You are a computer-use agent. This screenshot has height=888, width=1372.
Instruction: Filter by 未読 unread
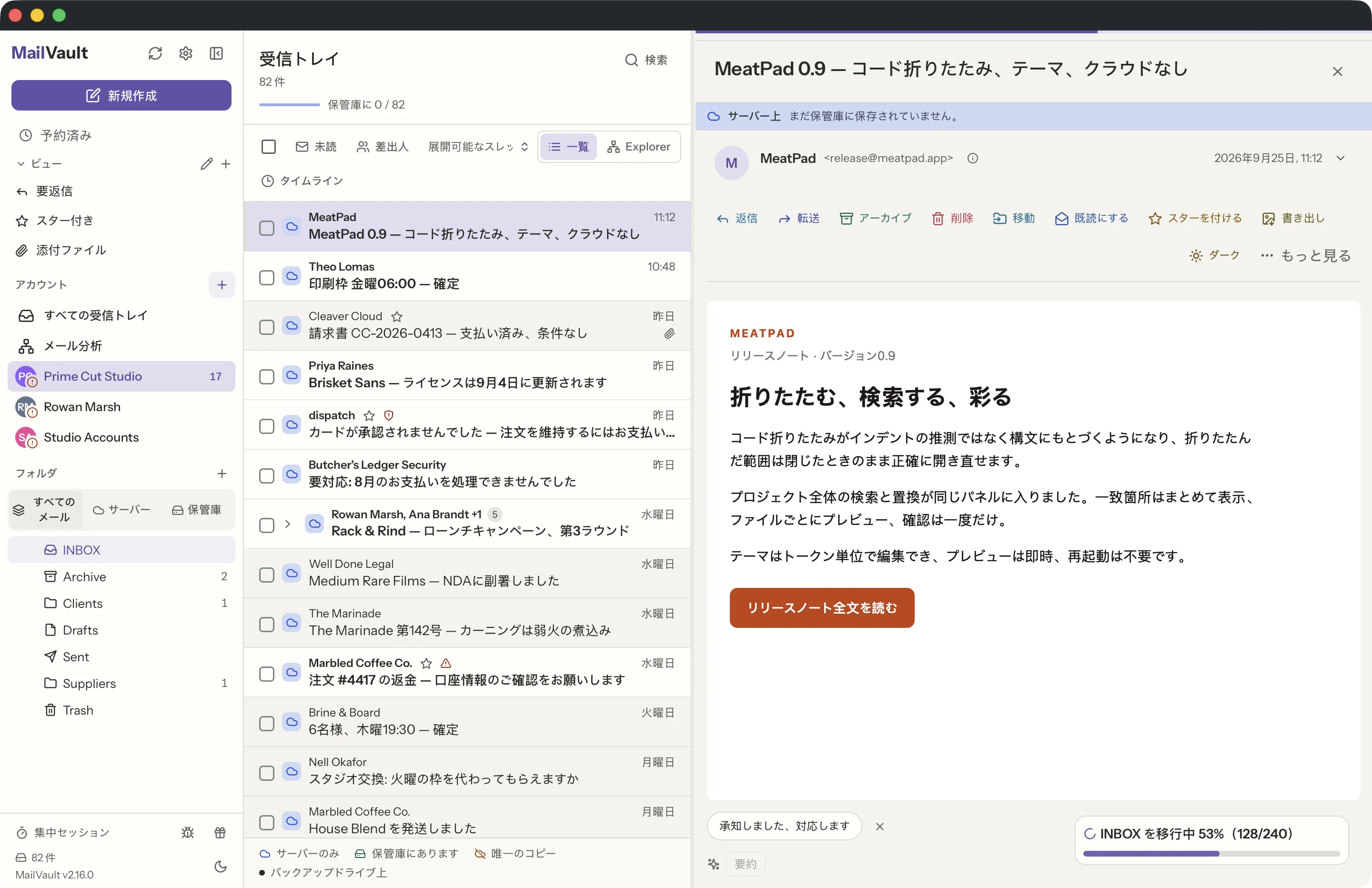[x=316, y=147]
